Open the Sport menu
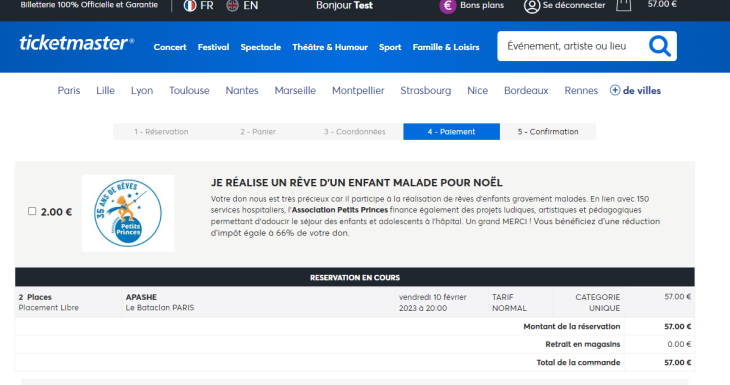 [390, 47]
